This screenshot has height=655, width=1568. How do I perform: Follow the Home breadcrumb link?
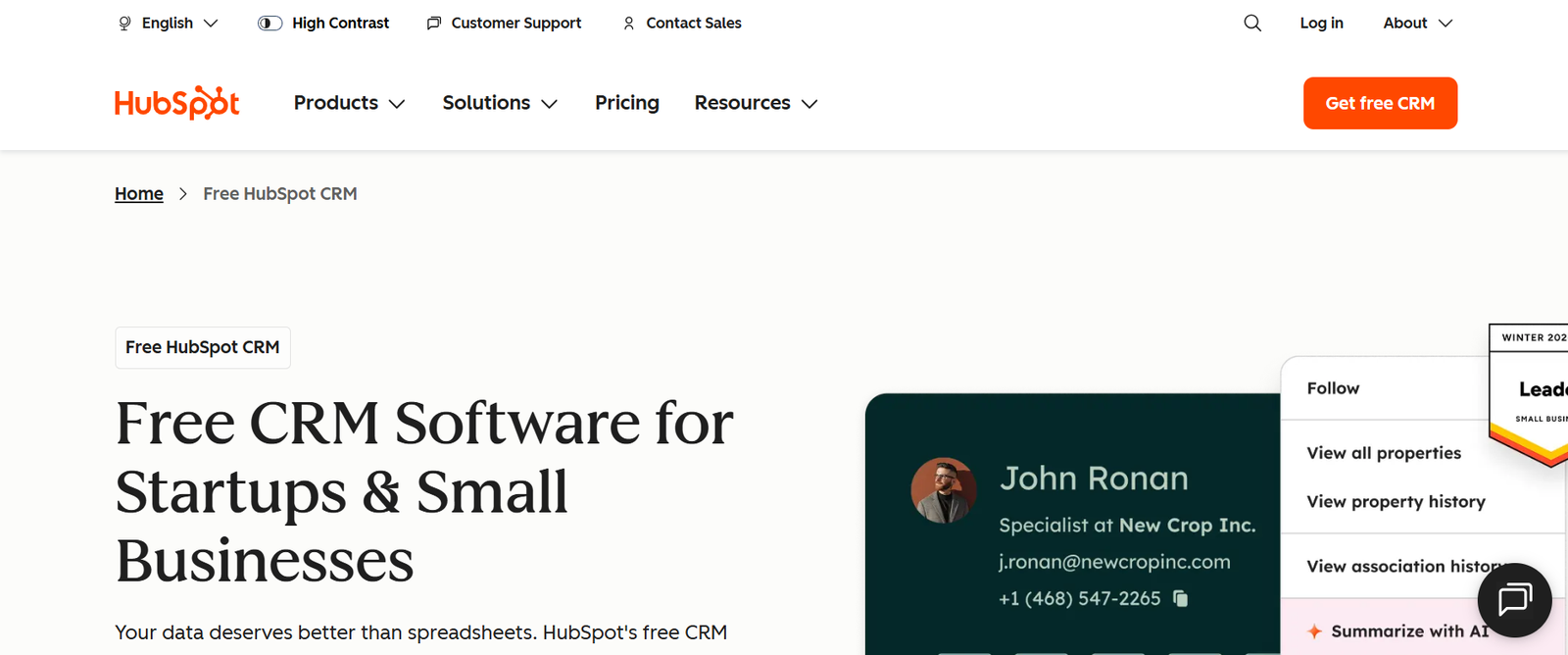pyautogui.click(x=139, y=194)
